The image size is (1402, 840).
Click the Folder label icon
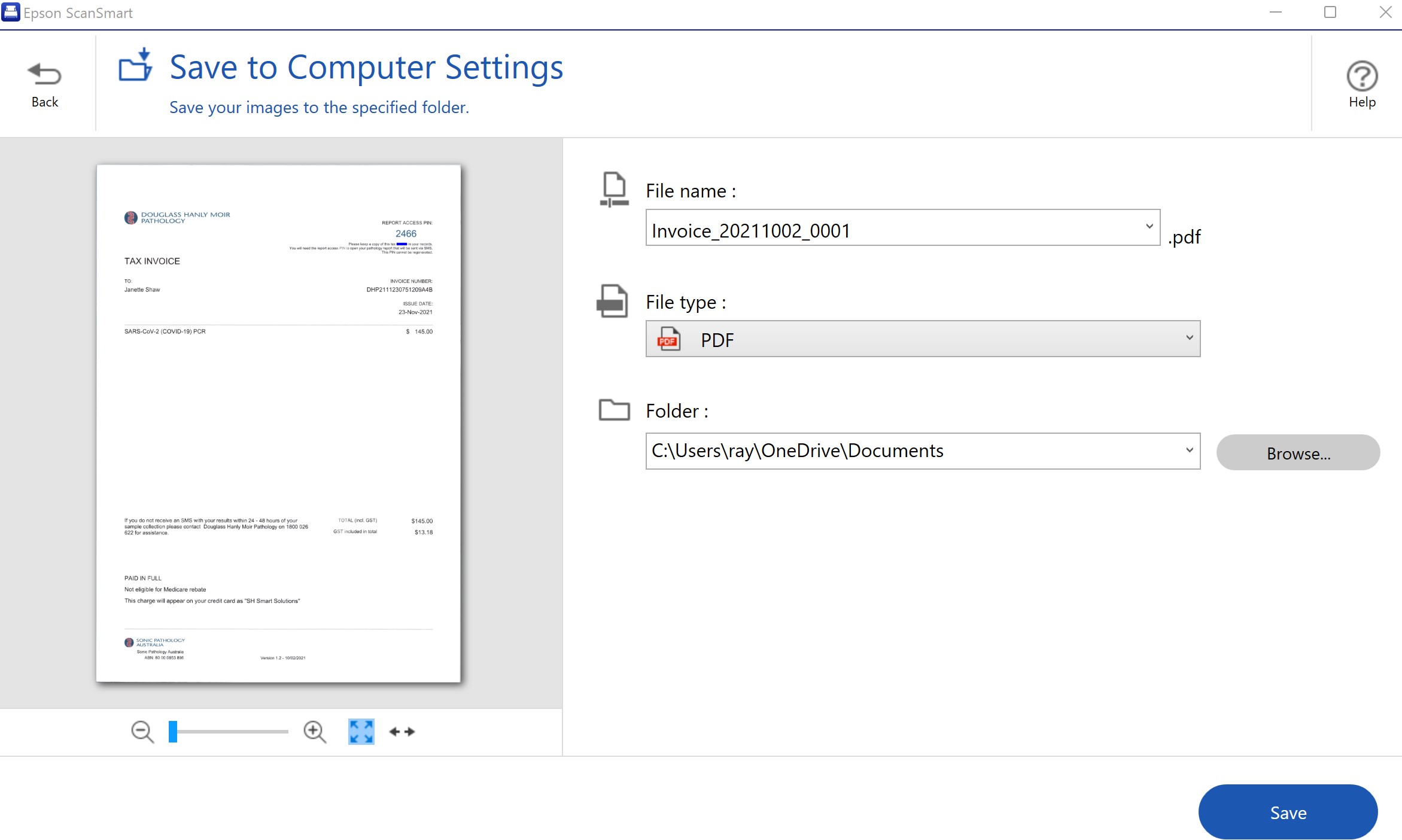click(614, 410)
